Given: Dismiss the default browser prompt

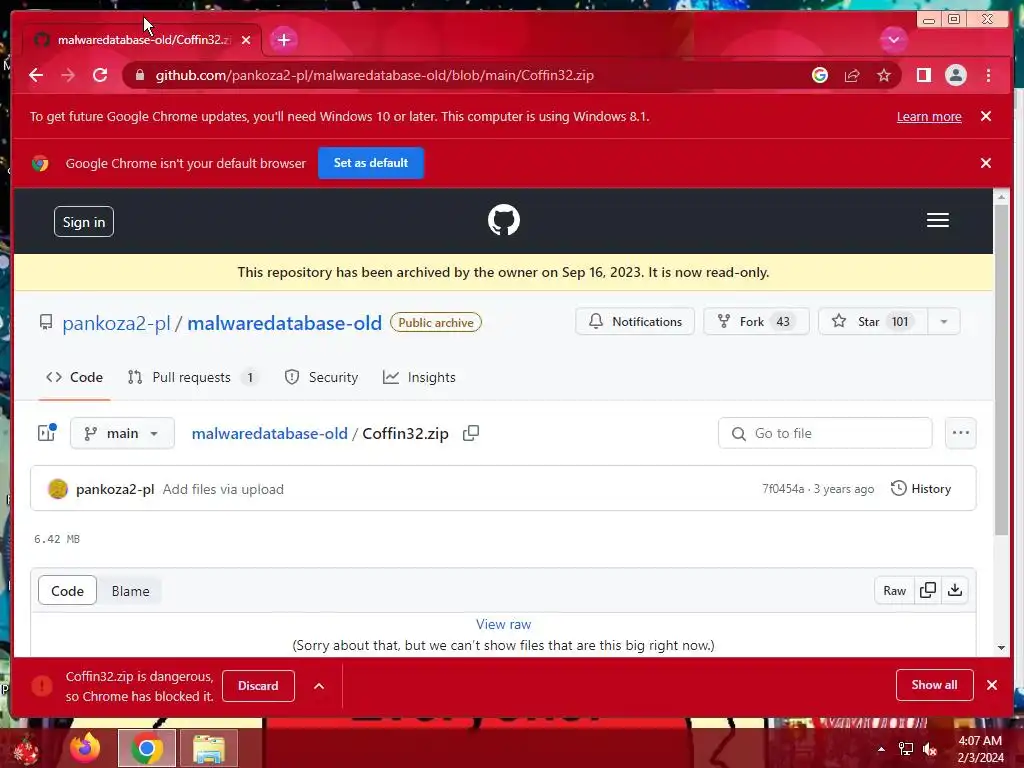Looking at the screenshot, I should click(985, 163).
